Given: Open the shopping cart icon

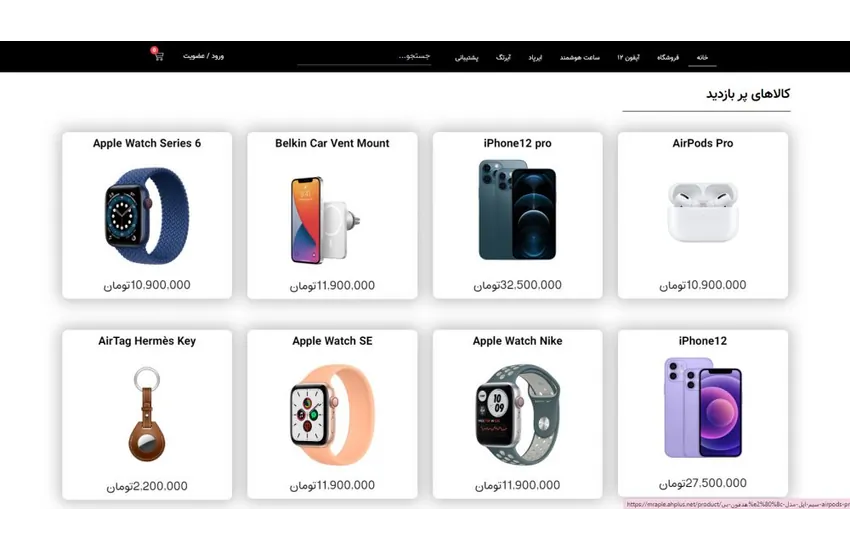Looking at the screenshot, I should [158, 54].
